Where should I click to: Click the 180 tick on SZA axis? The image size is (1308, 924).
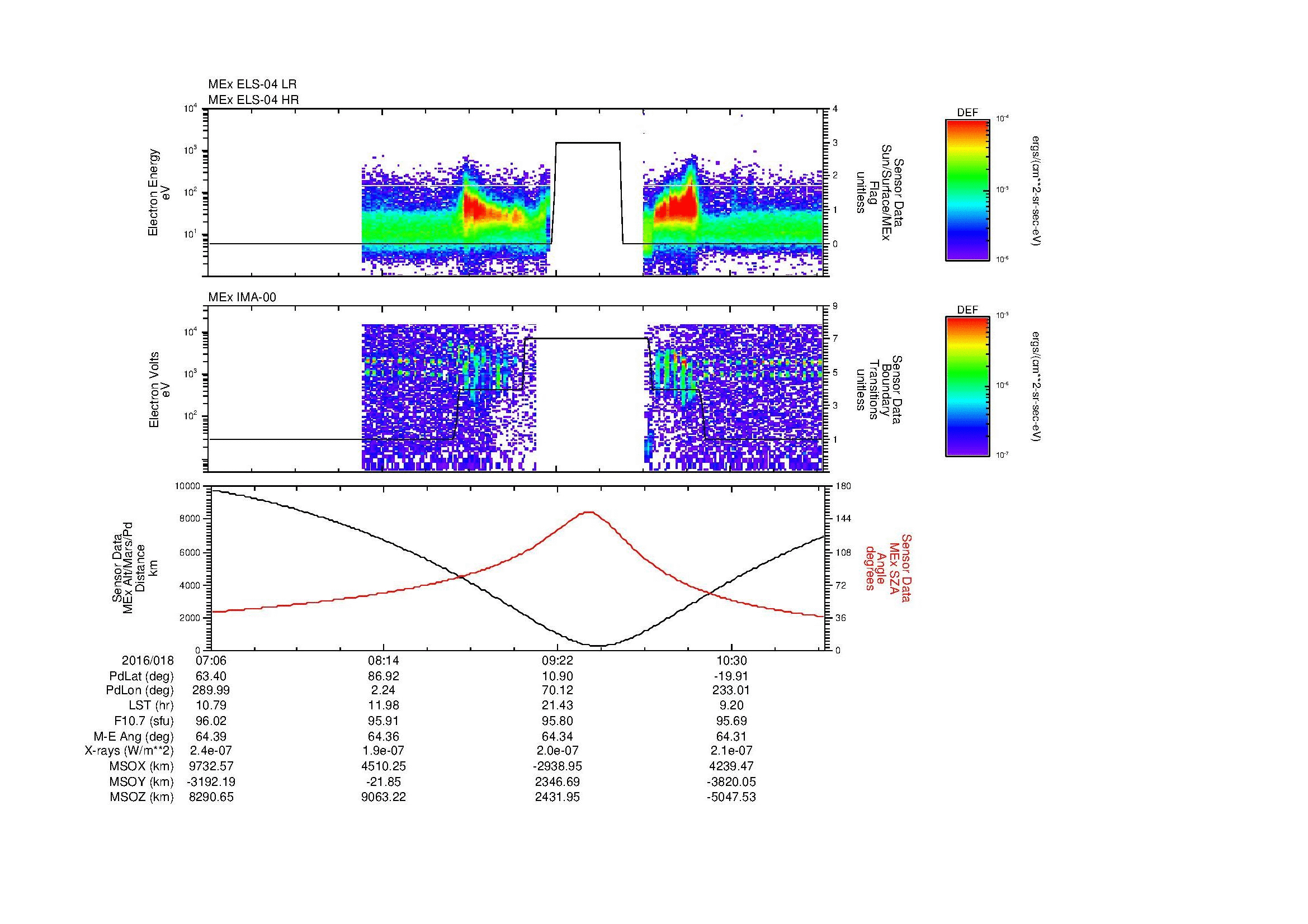[843, 486]
